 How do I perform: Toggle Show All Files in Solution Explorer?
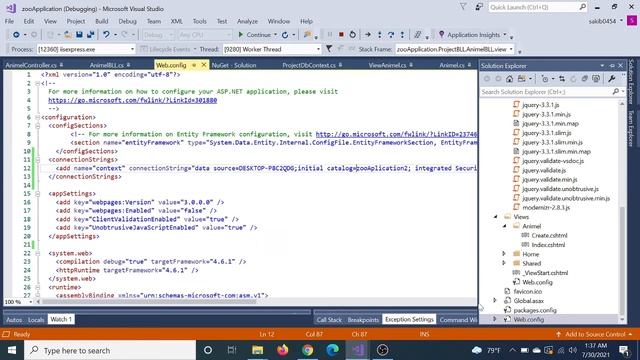(596, 79)
